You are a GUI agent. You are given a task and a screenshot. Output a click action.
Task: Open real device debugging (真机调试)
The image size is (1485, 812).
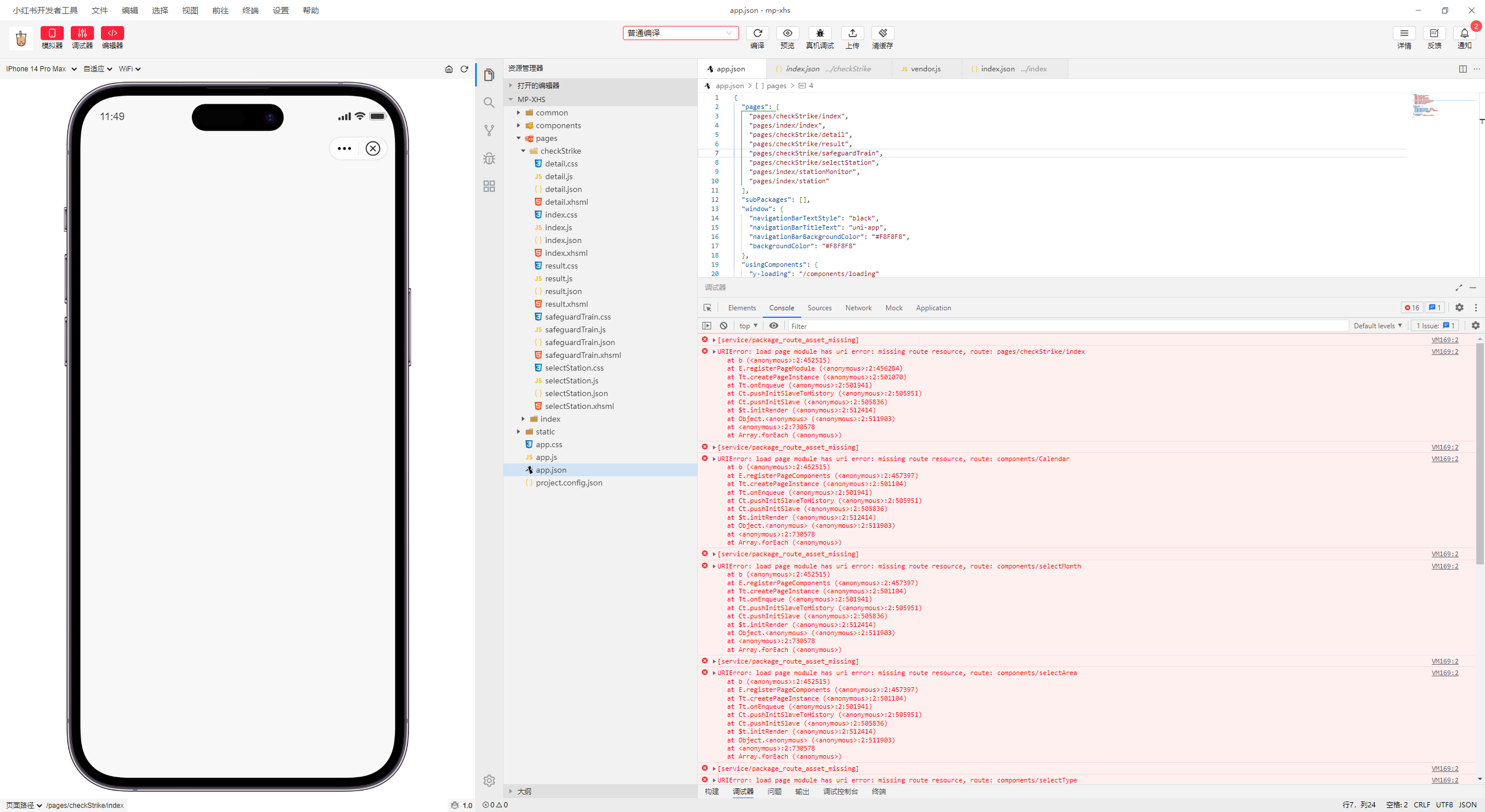[820, 33]
